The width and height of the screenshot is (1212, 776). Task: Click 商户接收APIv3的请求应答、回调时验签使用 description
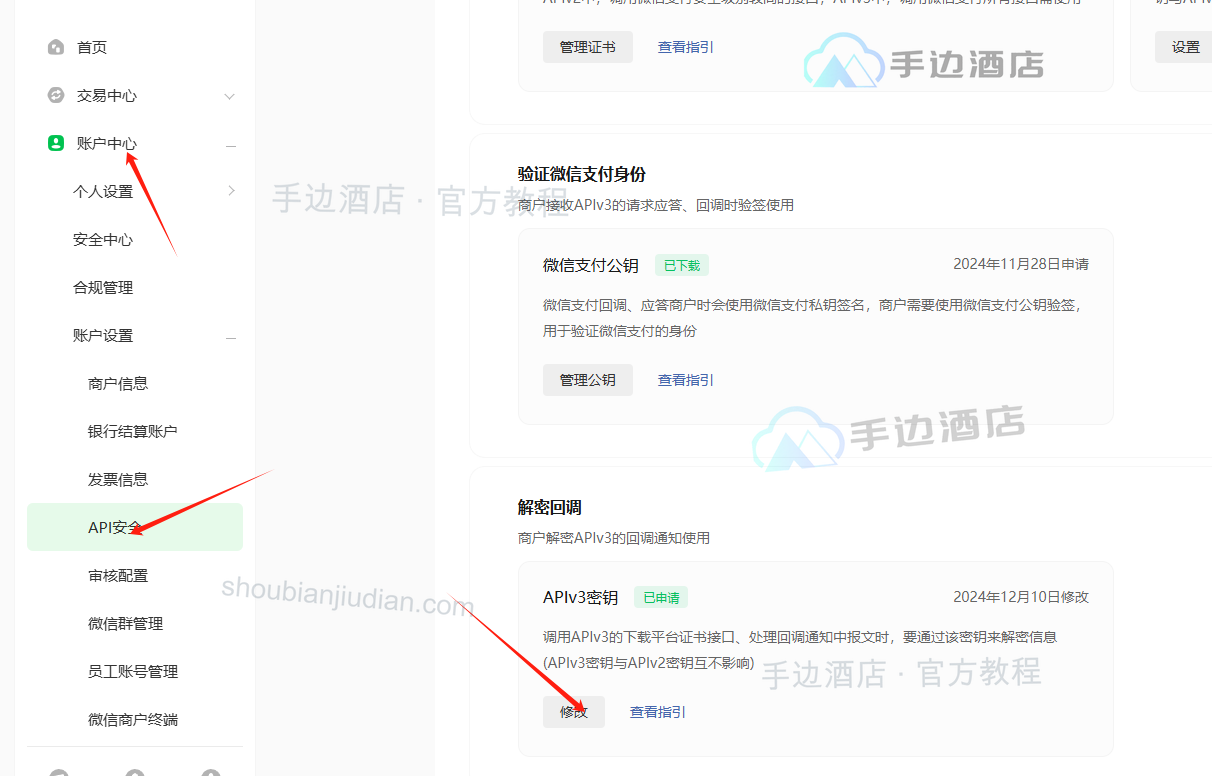[x=656, y=205]
